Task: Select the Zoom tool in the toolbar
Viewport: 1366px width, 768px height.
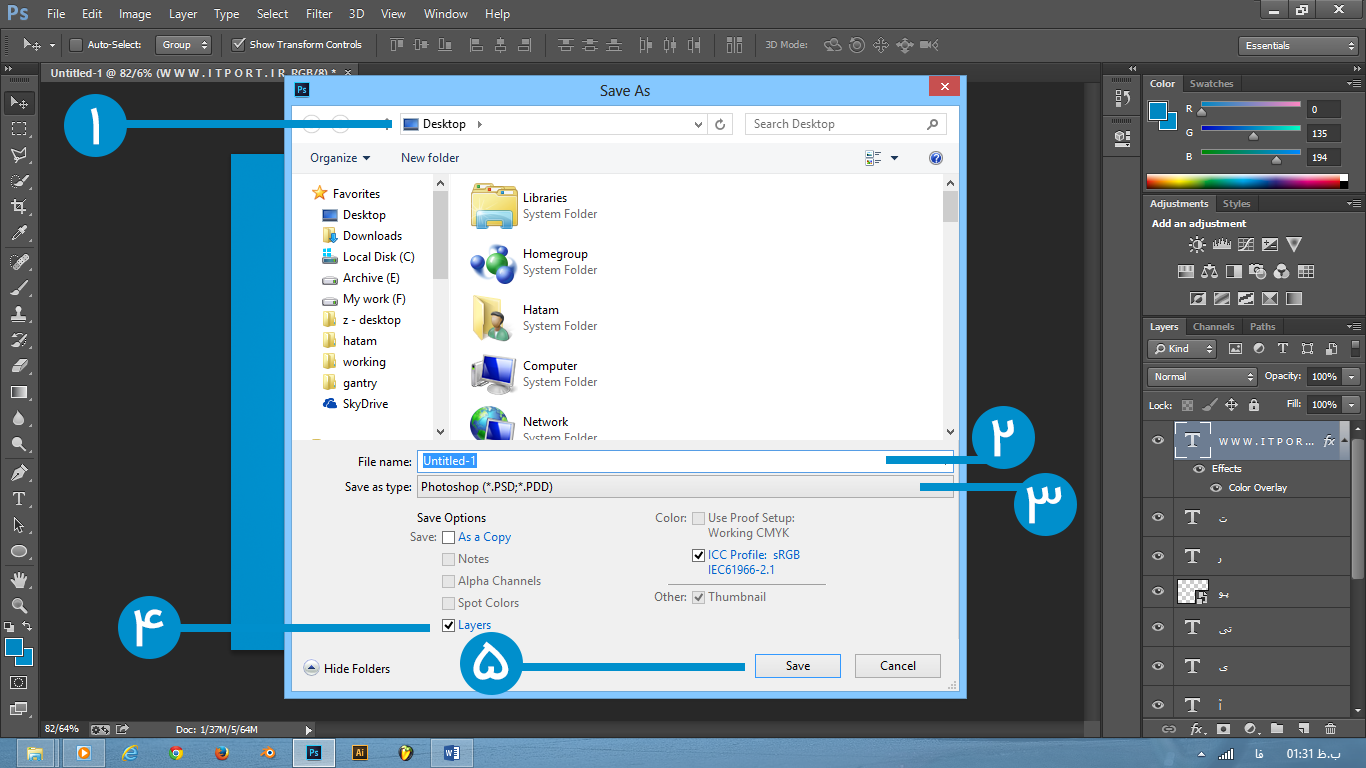Action: 19,605
